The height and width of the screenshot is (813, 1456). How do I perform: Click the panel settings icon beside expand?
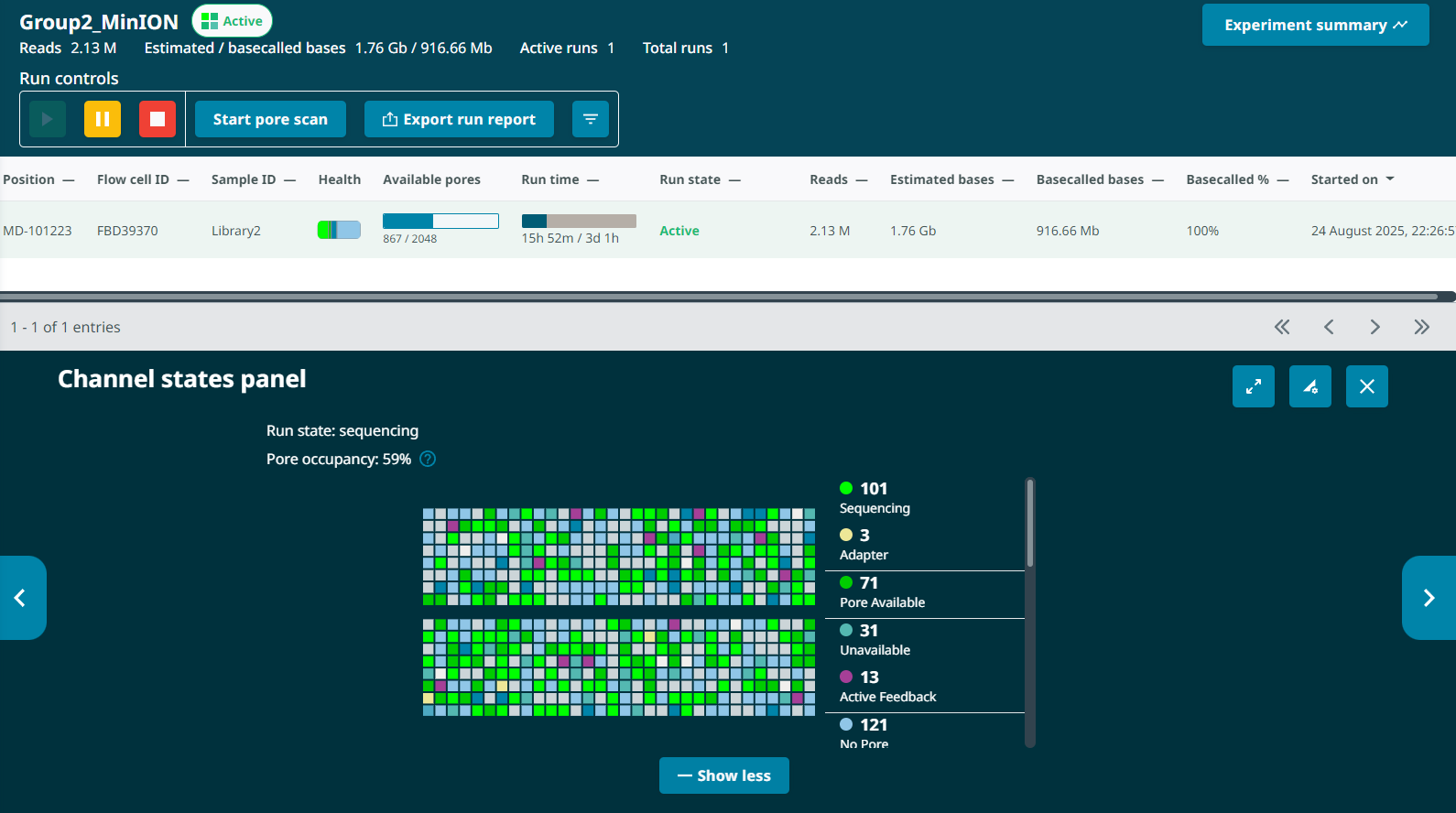(1310, 386)
